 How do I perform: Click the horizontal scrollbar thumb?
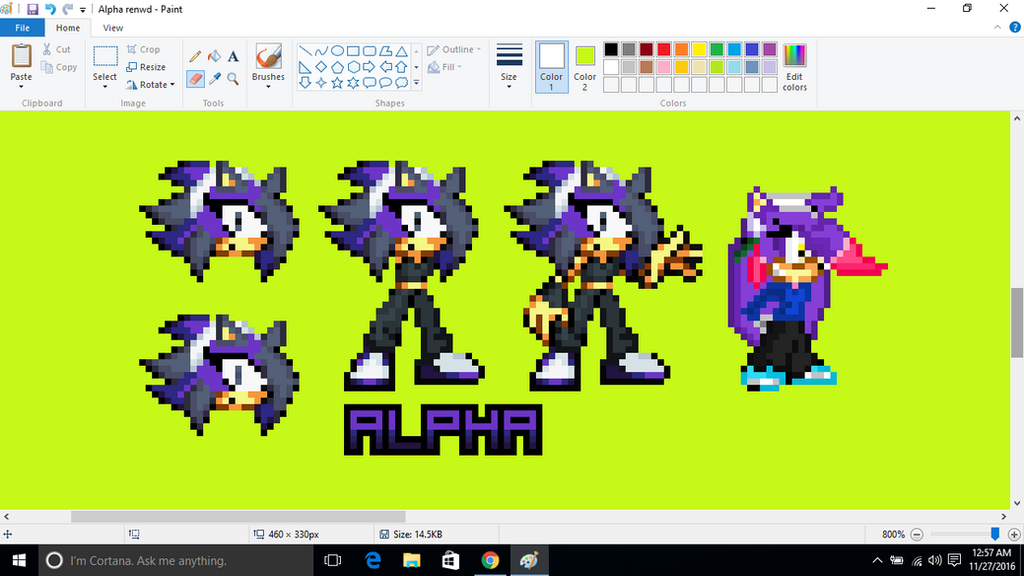[238, 517]
